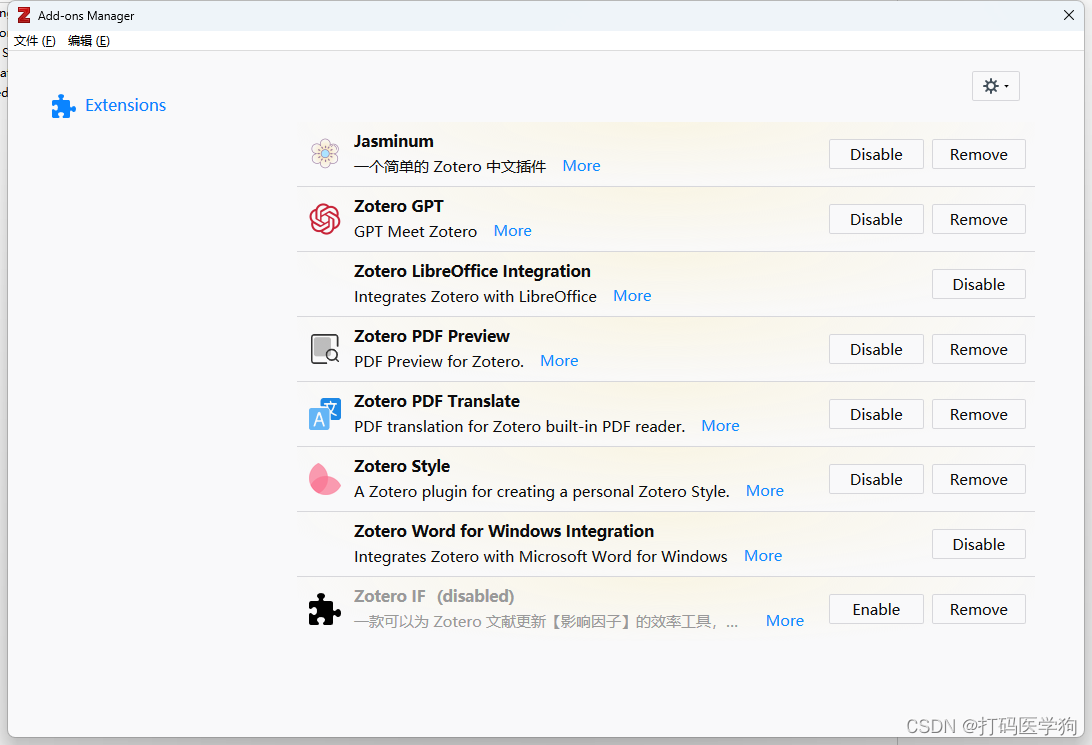This screenshot has height=745, width=1092.
Task: Open More link for Zotero PDF Translate
Action: [720, 425]
